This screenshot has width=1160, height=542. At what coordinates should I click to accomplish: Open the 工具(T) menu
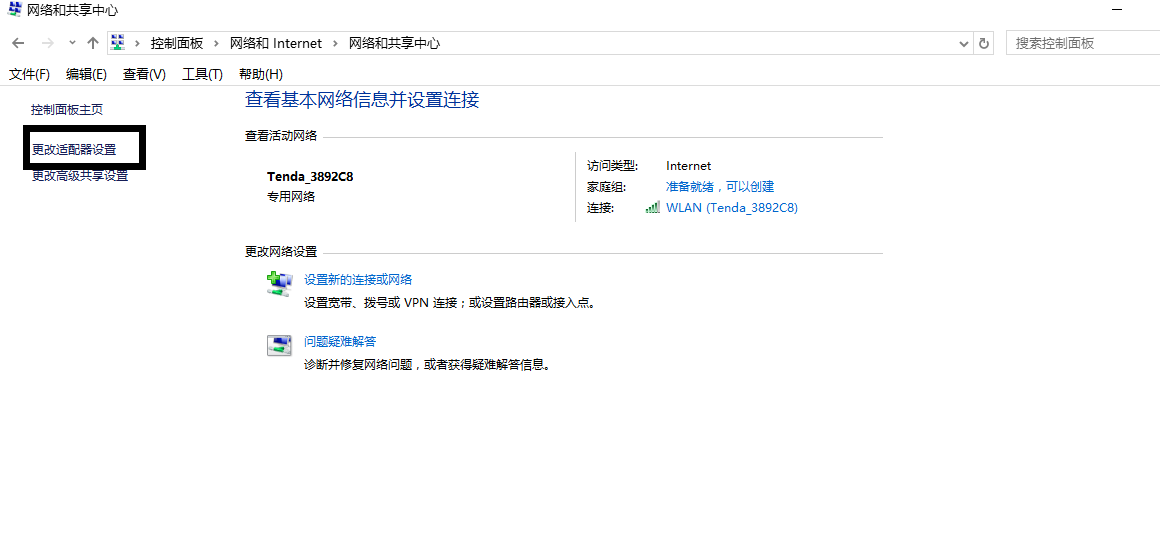click(x=203, y=74)
